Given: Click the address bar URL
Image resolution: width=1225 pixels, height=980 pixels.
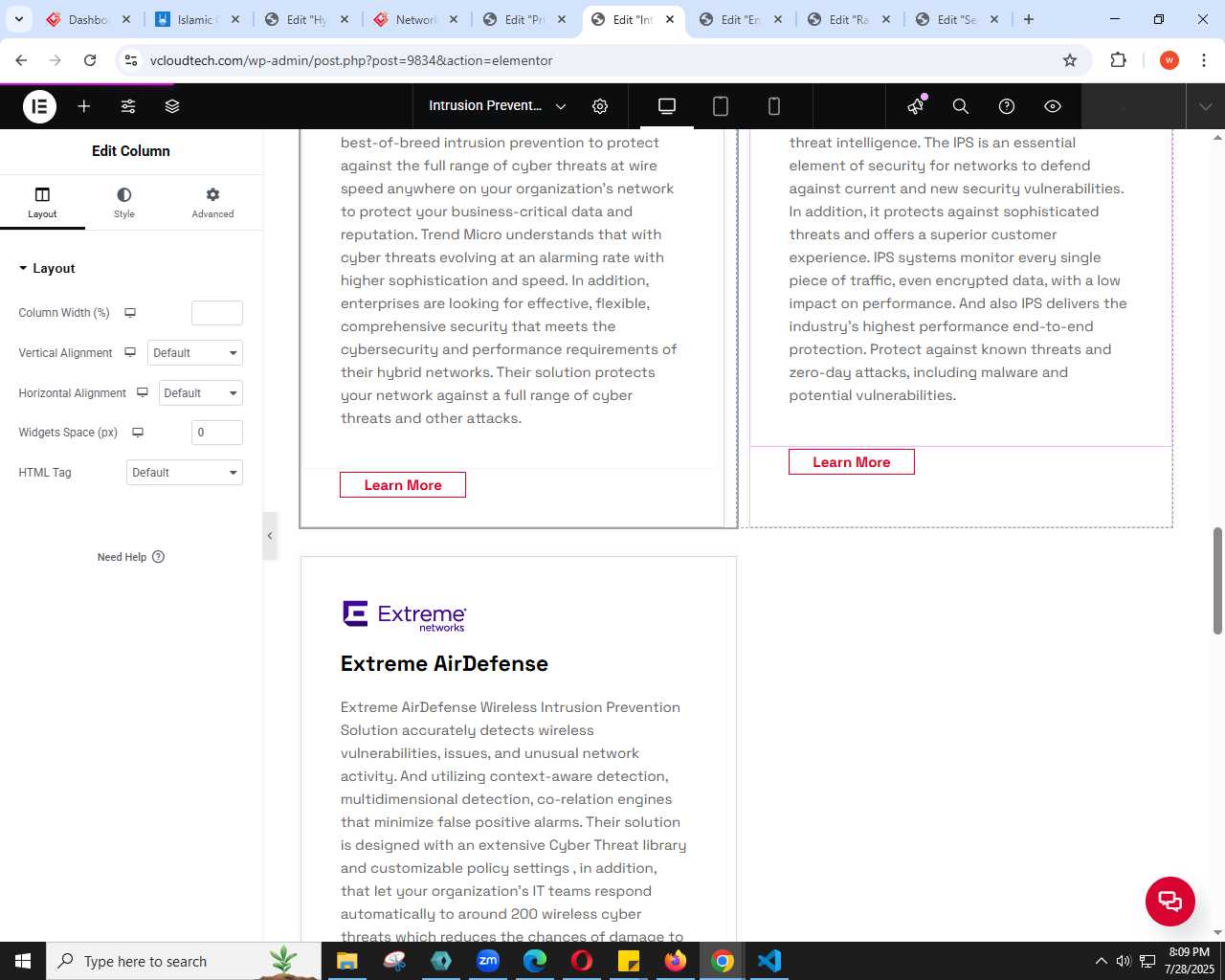Looking at the screenshot, I should click(351, 60).
